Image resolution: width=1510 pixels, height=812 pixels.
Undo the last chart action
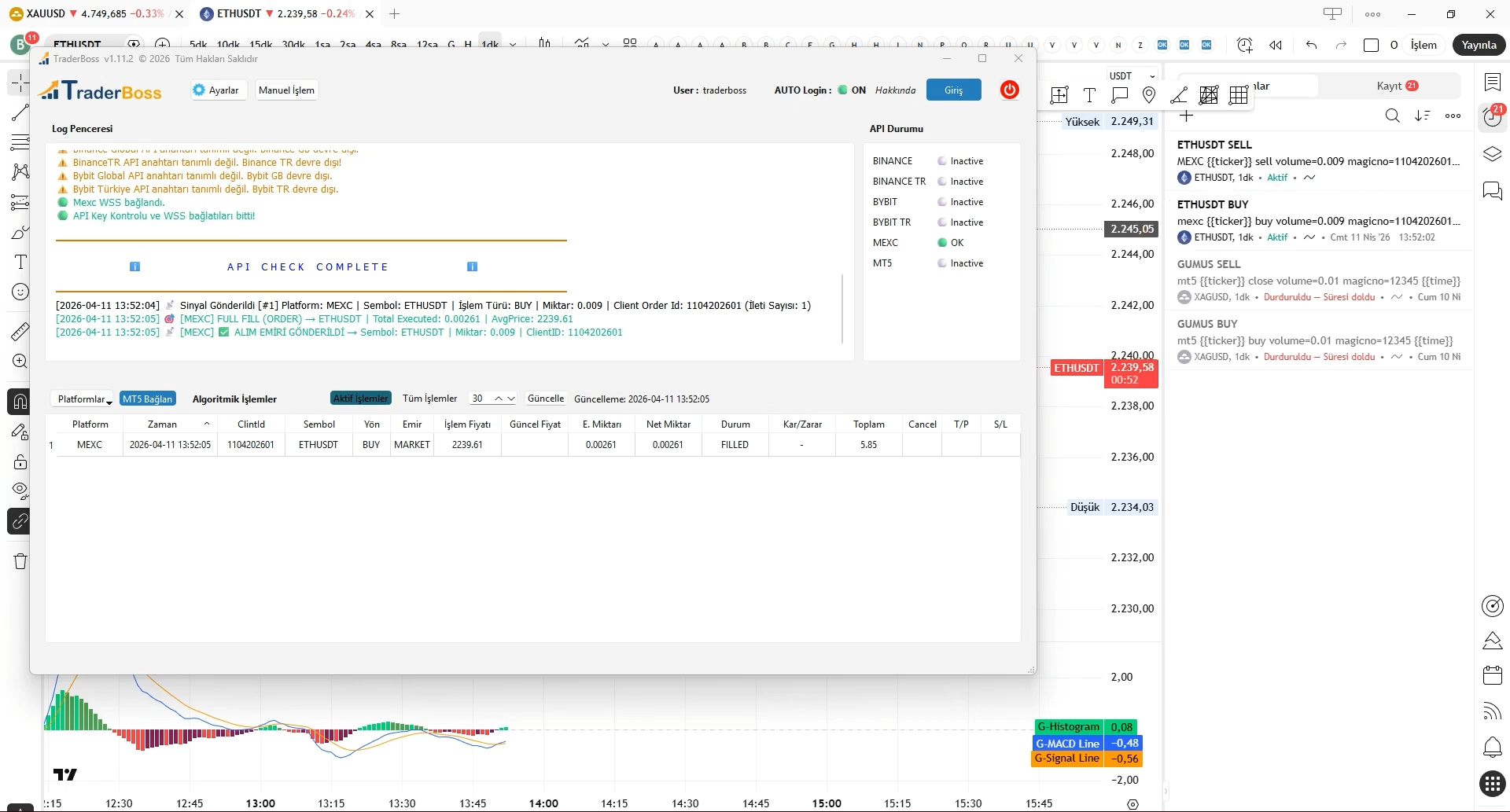(1311, 45)
